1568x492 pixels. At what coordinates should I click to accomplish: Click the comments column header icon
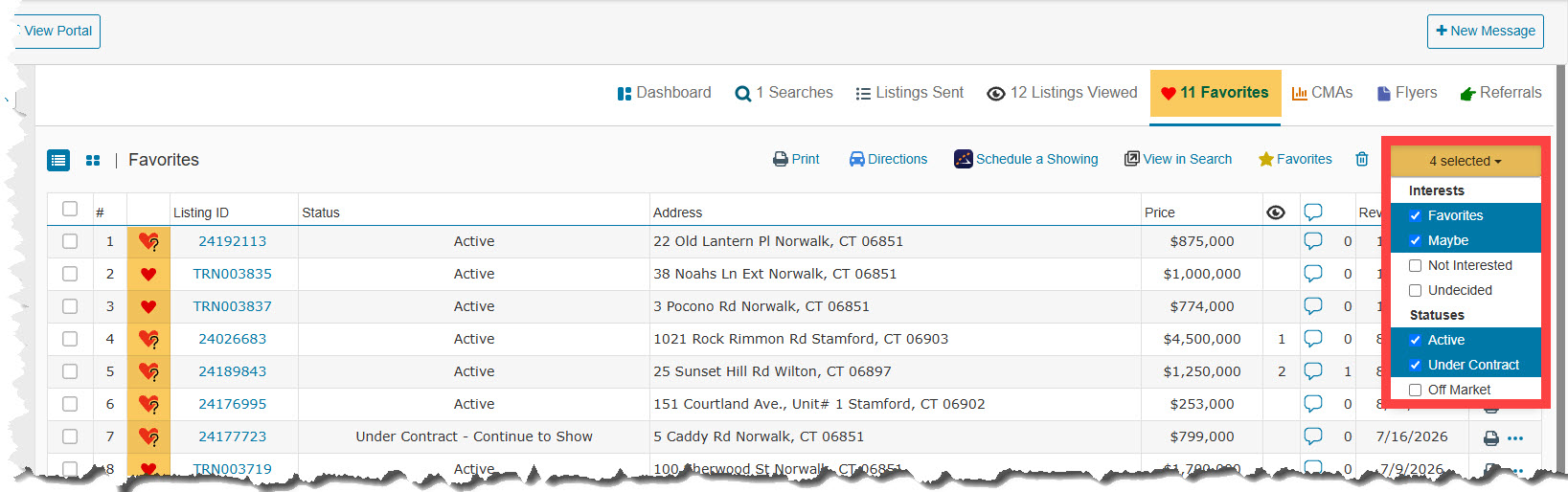(1313, 212)
